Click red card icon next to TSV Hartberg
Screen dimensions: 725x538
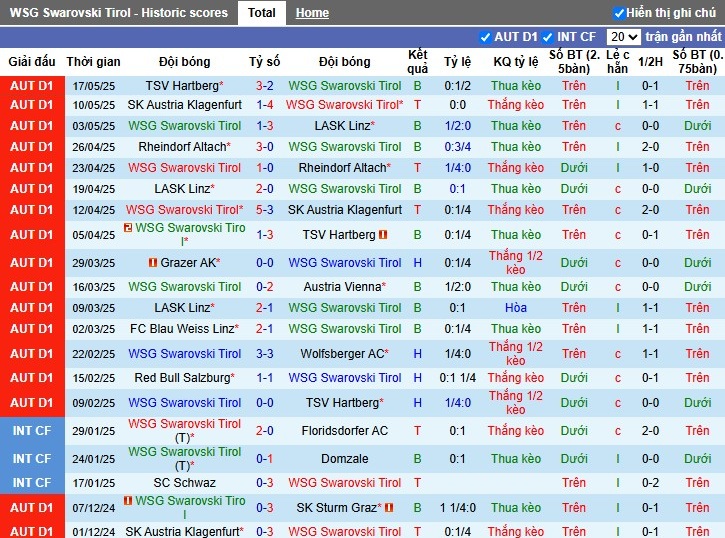pos(383,235)
